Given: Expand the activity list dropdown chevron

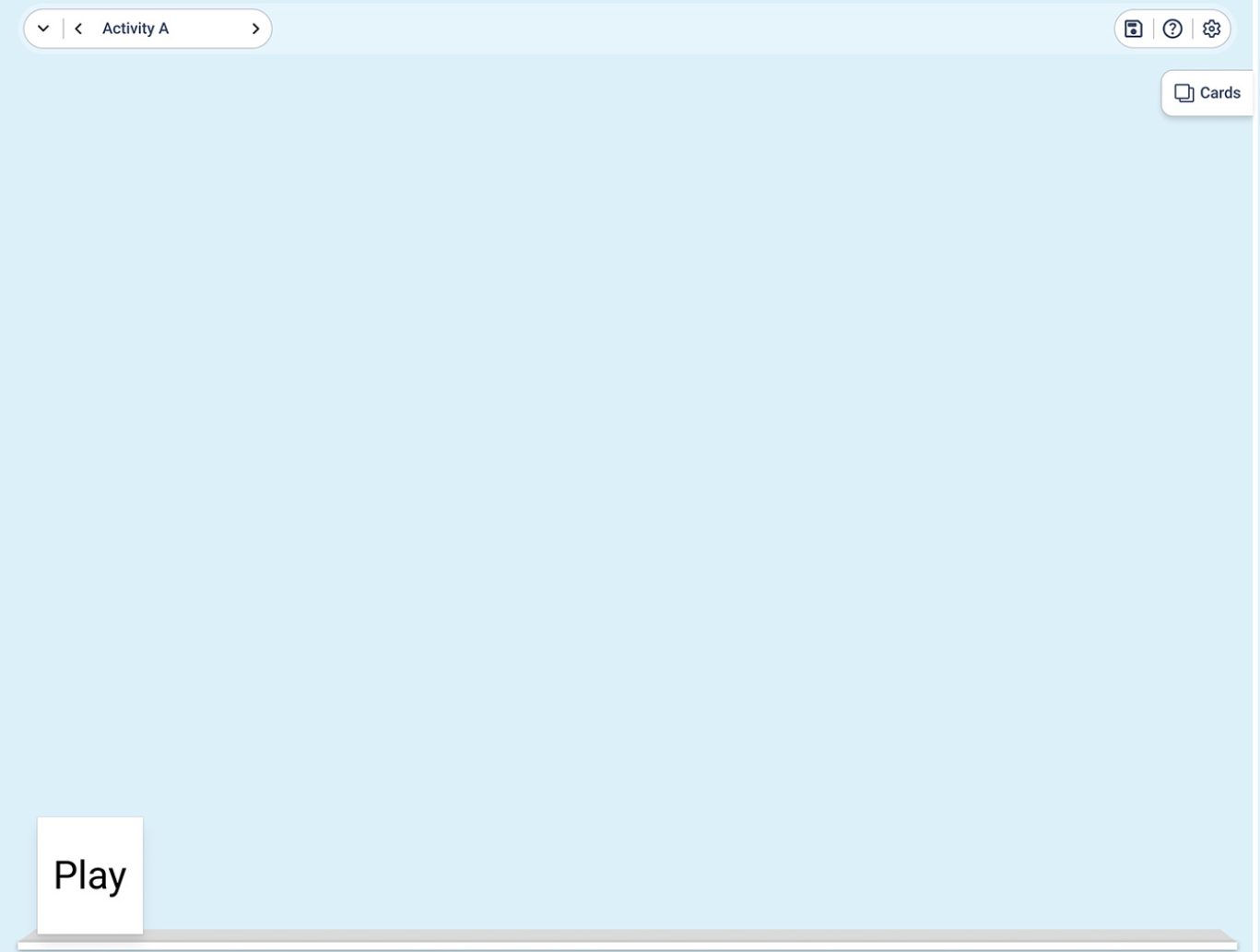Looking at the screenshot, I should (43, 29).
